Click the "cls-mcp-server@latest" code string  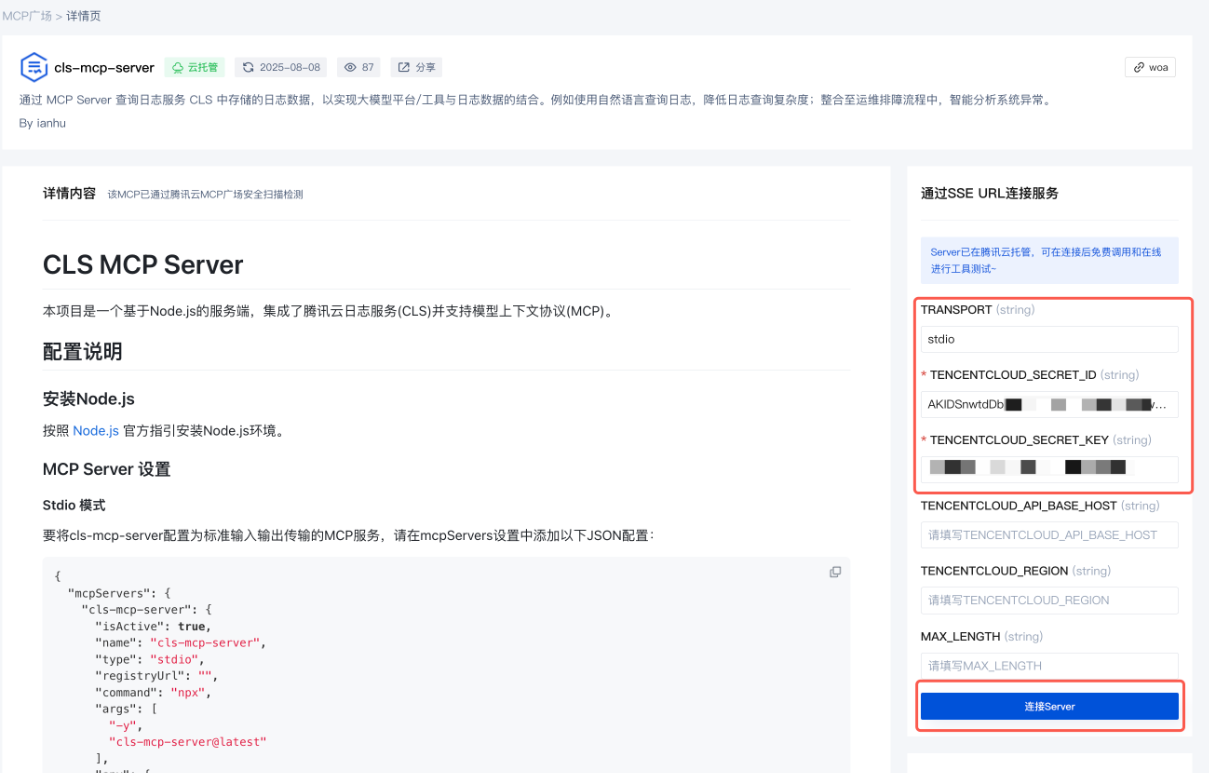[187, 742]
